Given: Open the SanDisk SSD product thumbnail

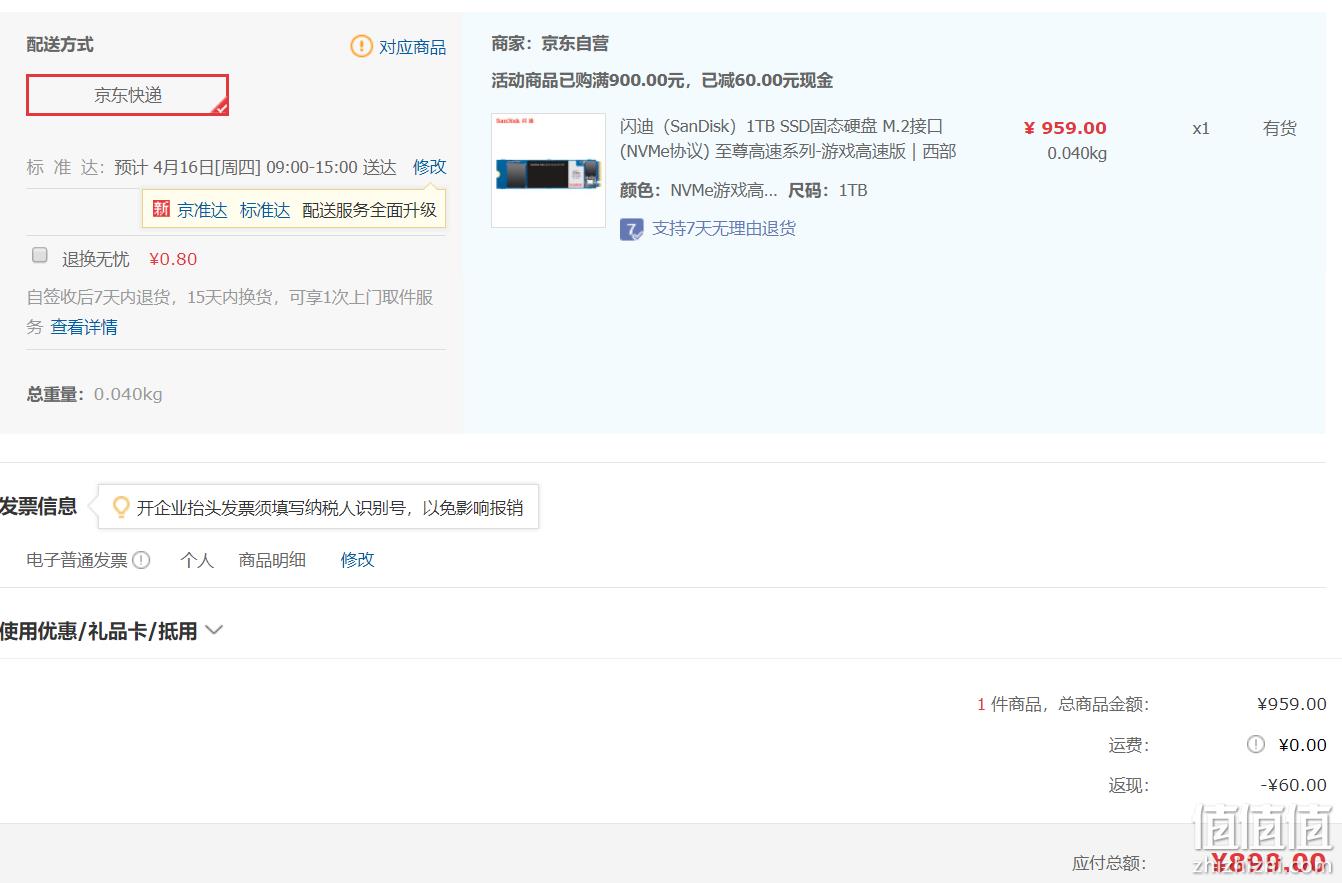Looking at the screenshot, I should pyautogui.click(x=548, y=170).
